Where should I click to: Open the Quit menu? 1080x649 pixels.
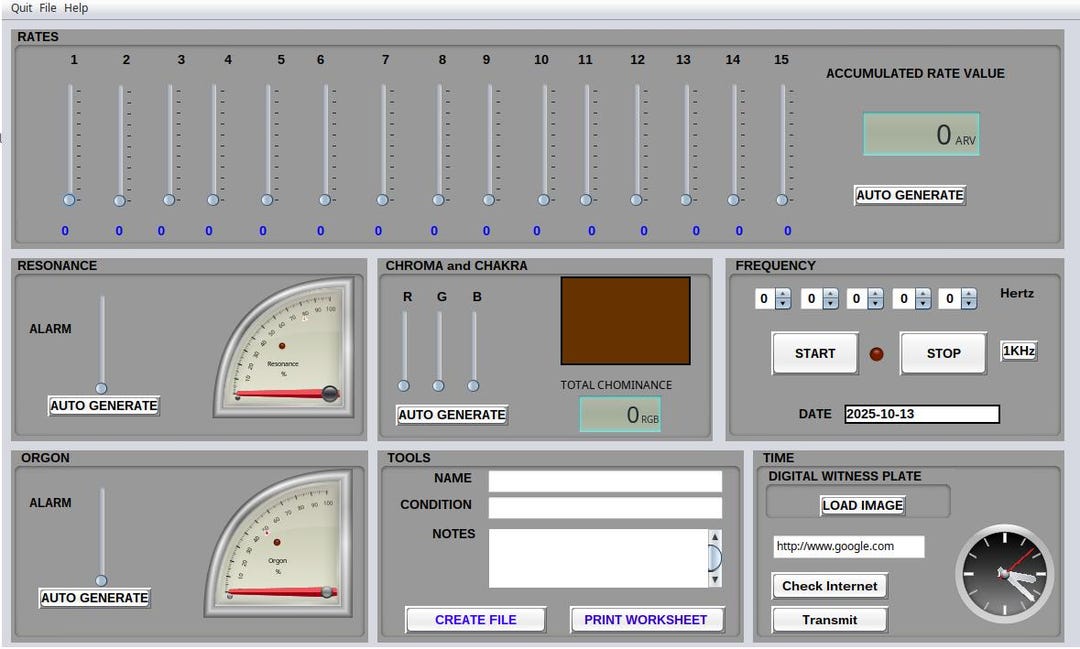(21, 8)
